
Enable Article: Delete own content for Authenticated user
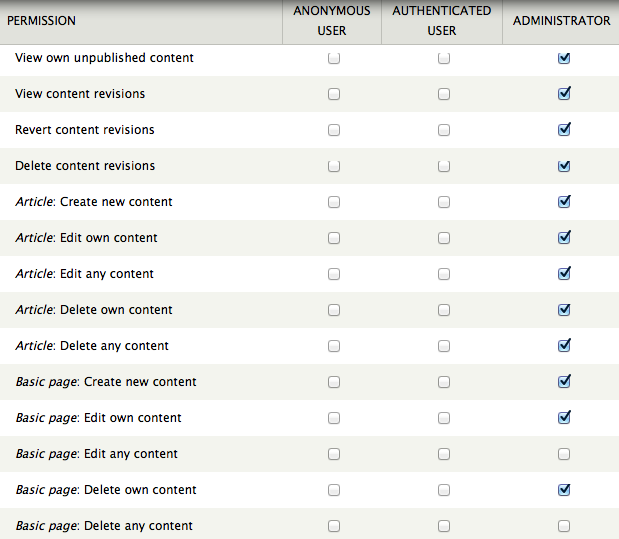click(444, 310)
